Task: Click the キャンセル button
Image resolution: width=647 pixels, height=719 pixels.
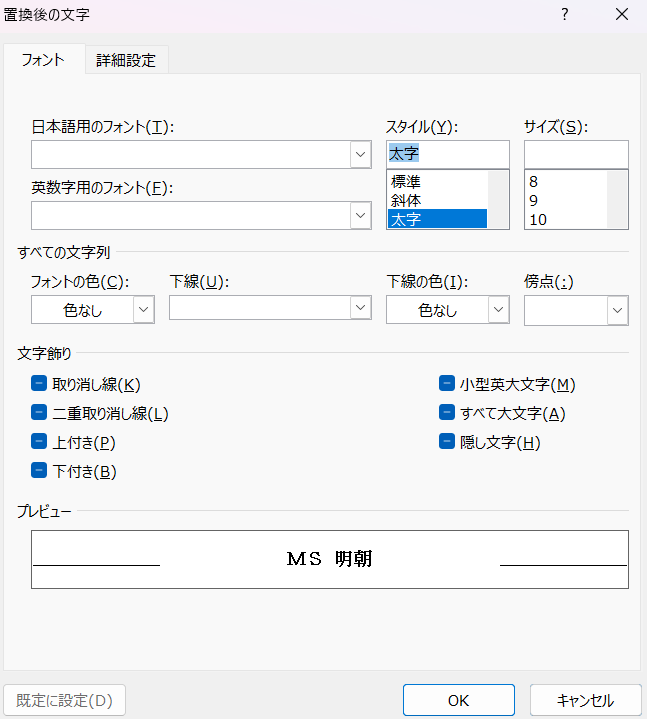Action: [586, 700]
